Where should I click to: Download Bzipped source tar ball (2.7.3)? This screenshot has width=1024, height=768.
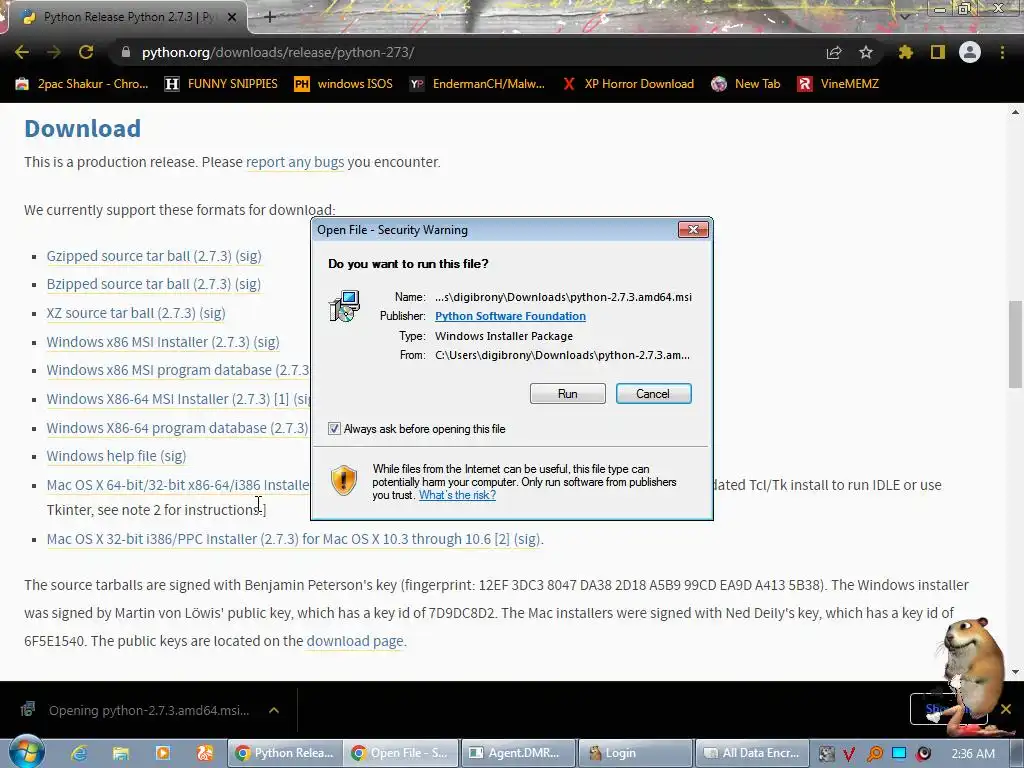point(138,284)
